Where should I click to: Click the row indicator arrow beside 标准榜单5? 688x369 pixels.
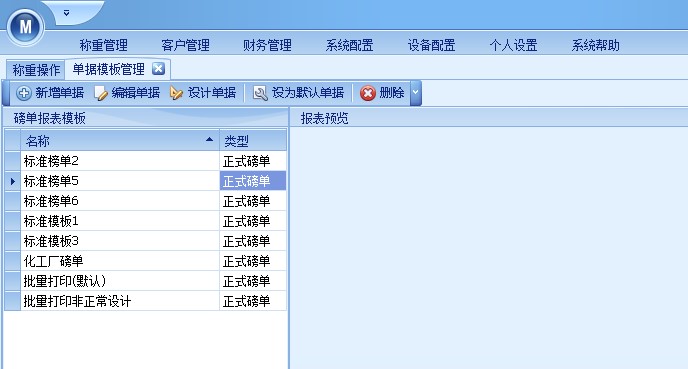coord(13,181)
